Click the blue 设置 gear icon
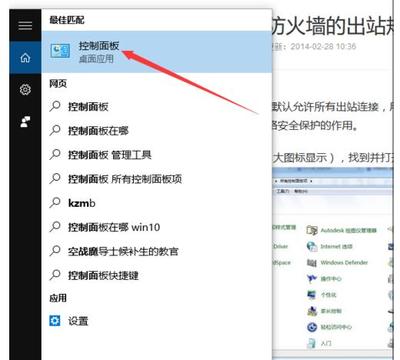The height and width of the screenshot is (360, 400). coord(55,321)
